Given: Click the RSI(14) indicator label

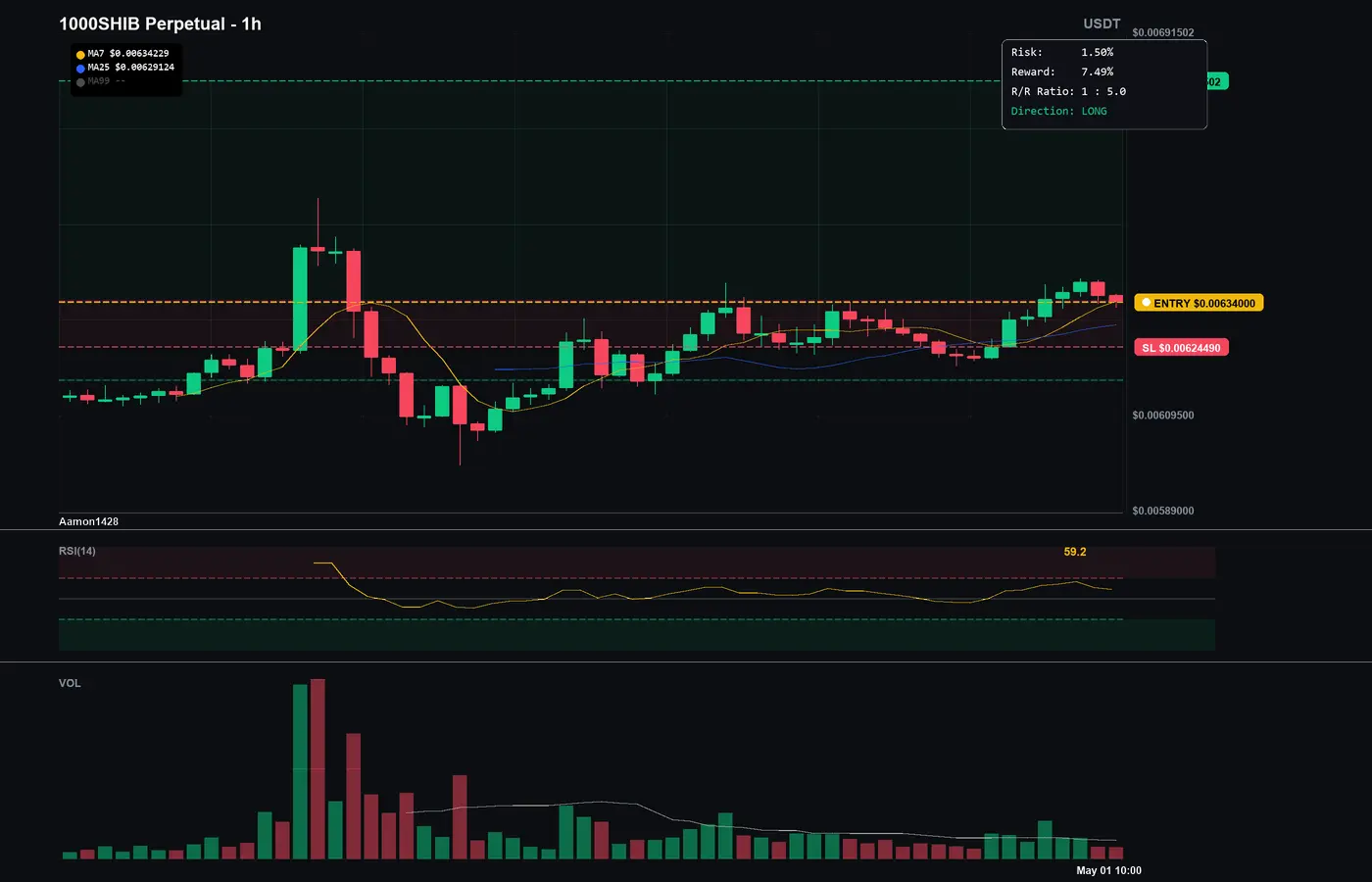Looking at the screenshot, I should (77, 551).
